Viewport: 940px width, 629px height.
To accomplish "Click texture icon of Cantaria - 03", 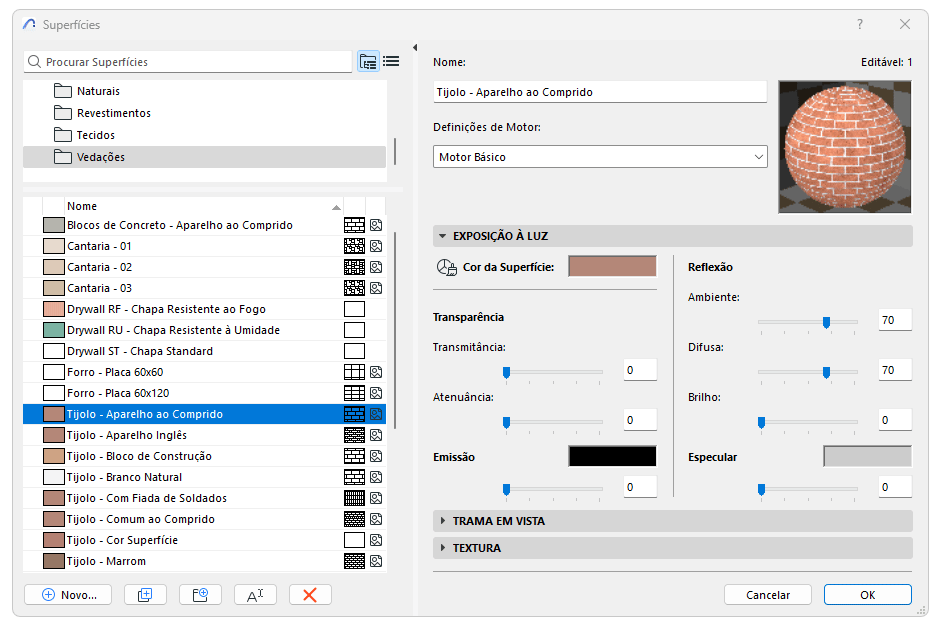I will pos(376,288).
